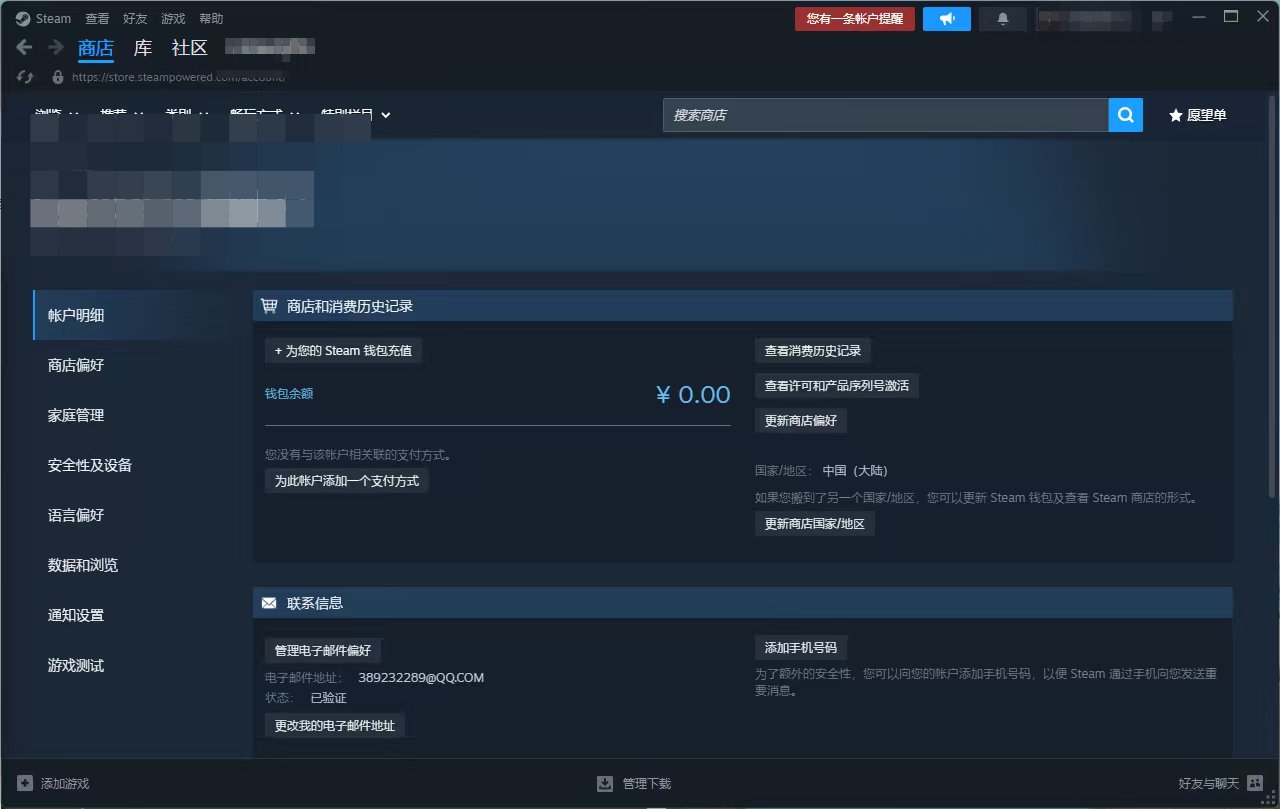
Task: Click 查看消费历史记录 button
Action: coord(813,351)
